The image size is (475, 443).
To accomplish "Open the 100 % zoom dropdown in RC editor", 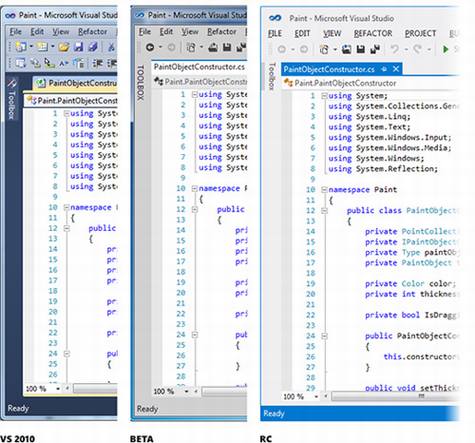I will pos(316,397).
